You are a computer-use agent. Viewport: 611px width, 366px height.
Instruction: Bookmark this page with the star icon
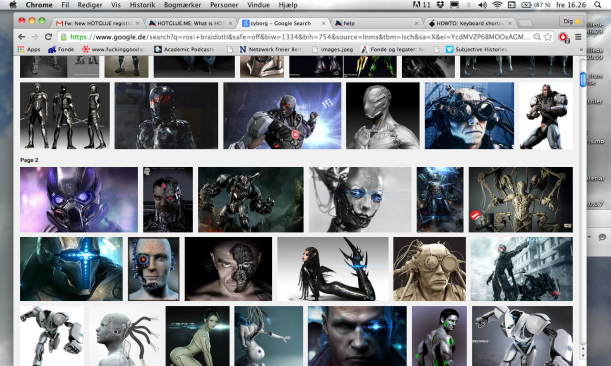548,37
